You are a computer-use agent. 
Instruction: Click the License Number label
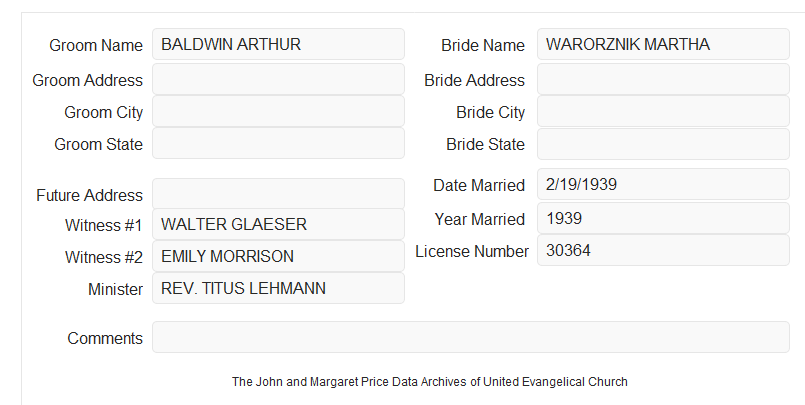[x=472, y=252]
